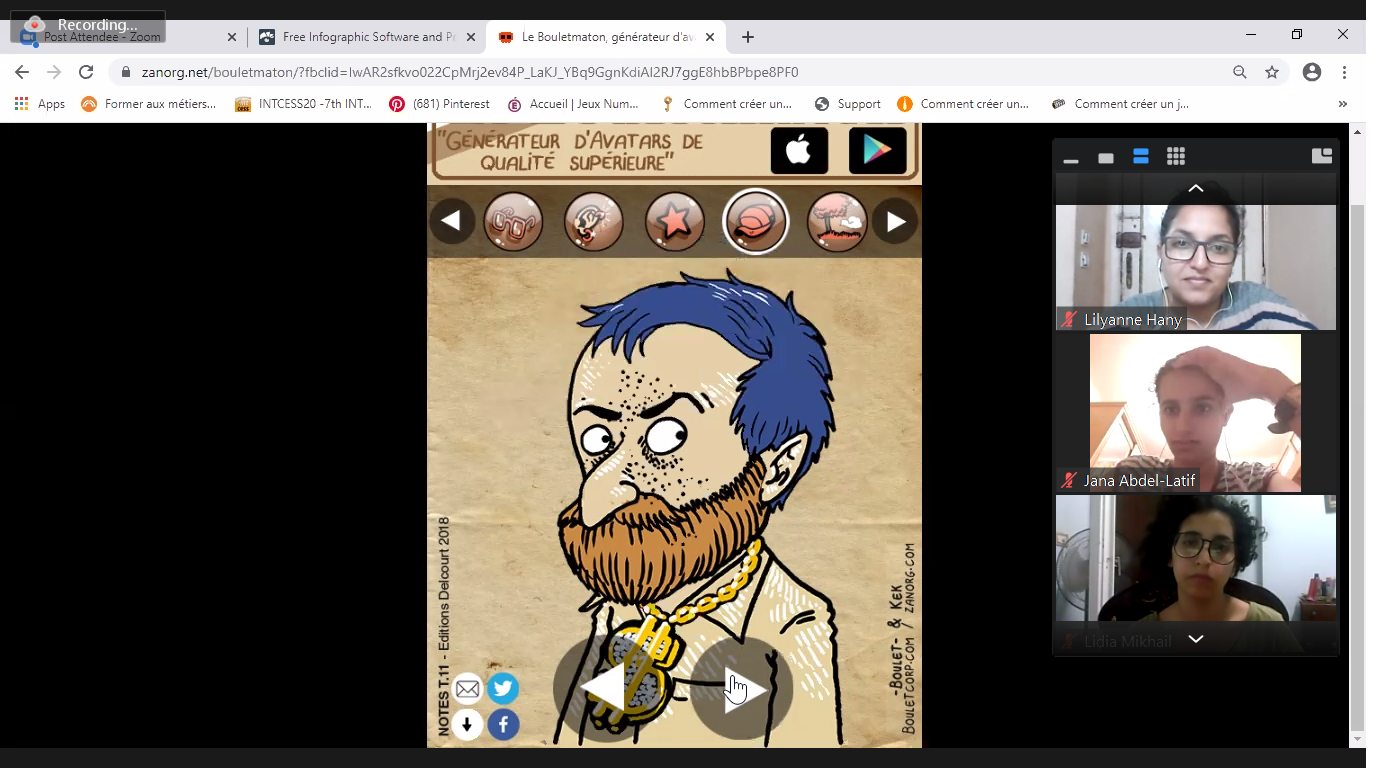Share the avatar on Twitter

click(x=503, y=688)
